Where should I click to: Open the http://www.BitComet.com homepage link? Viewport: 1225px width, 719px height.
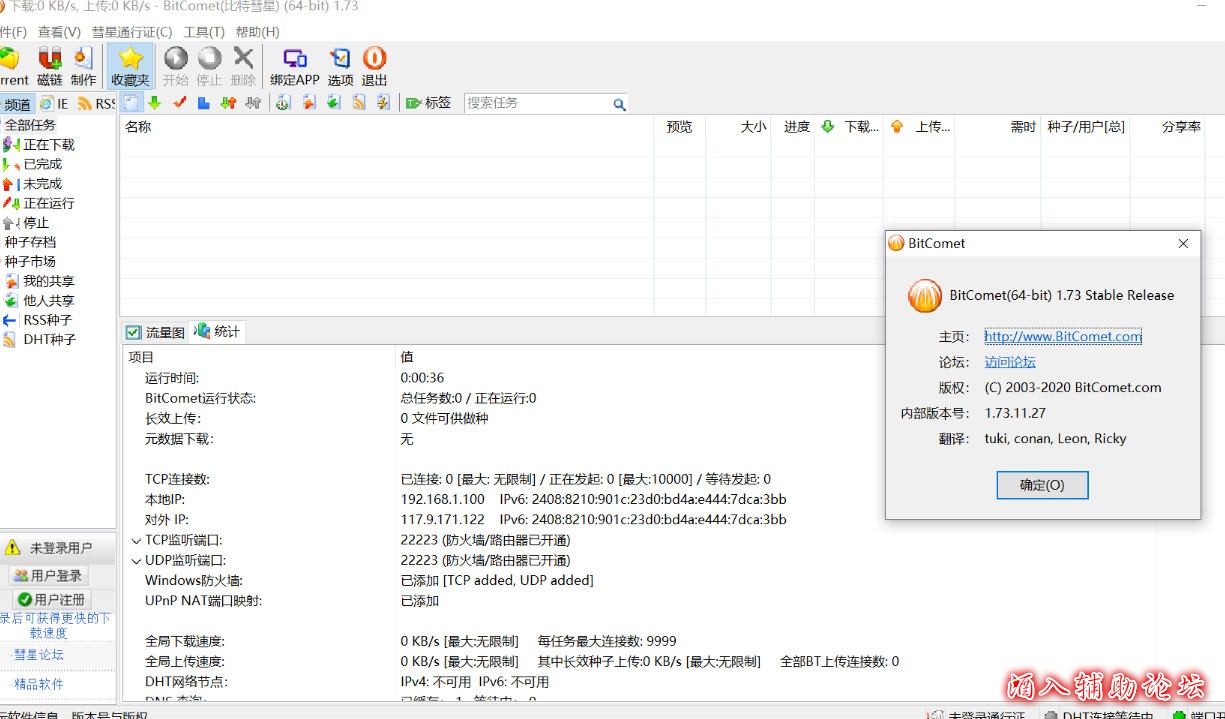(x=1062, y=337)
